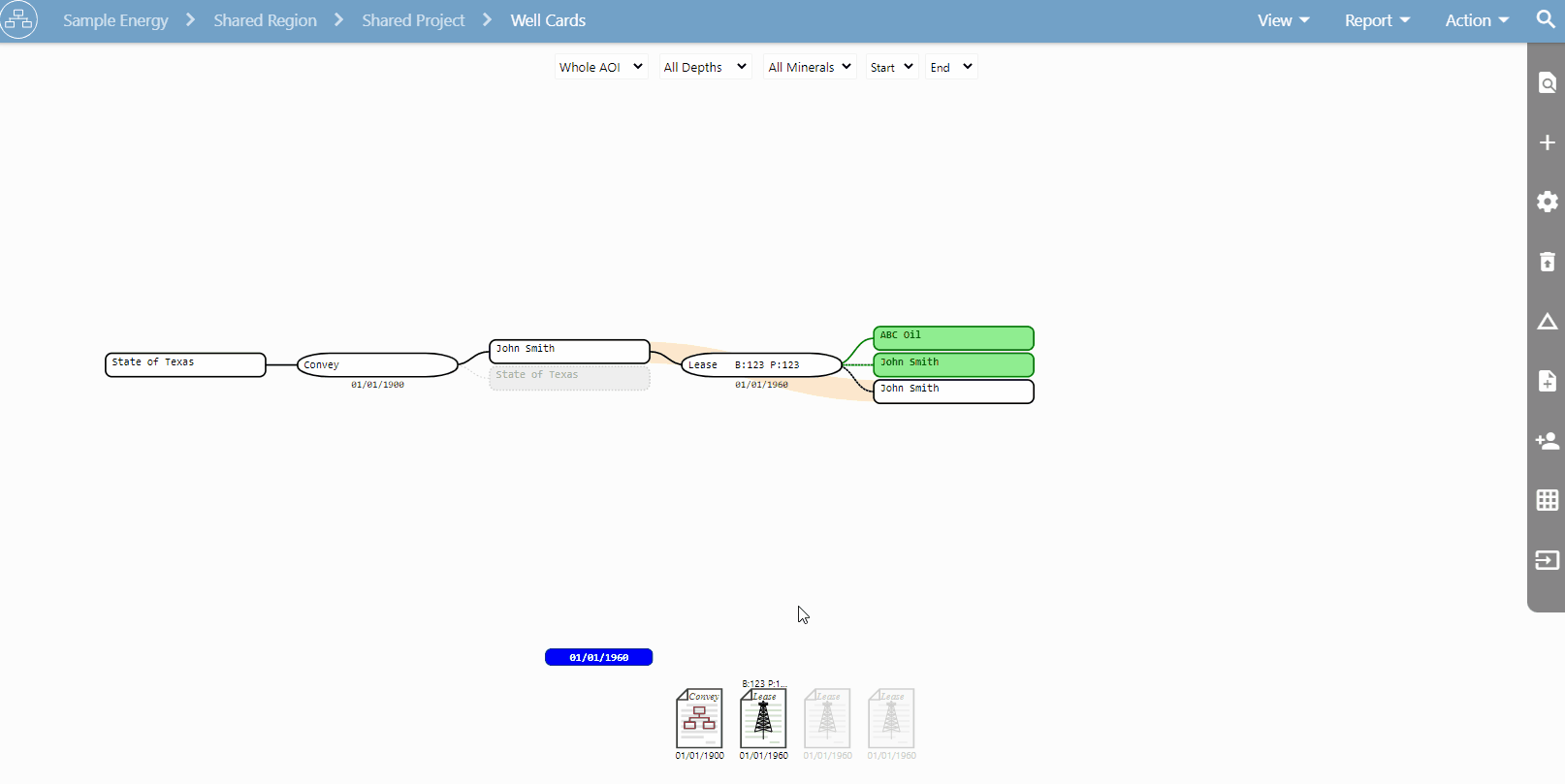The height and width of the screenshot is (784, 1565).
Task: Click the blue 01/01/1960 date marker
Action: click(598, 657)
